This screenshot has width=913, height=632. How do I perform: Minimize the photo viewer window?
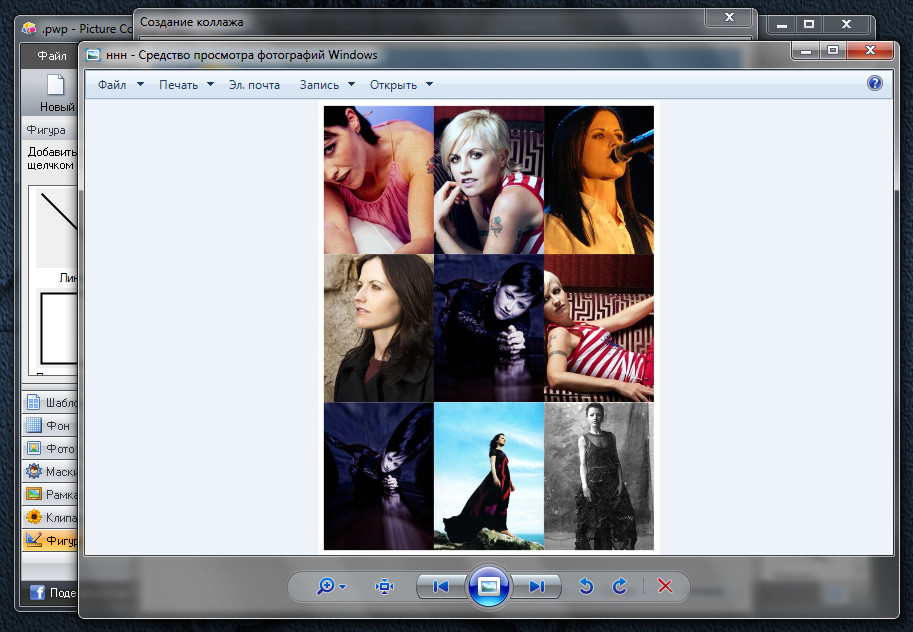click(x=806, y=51)
